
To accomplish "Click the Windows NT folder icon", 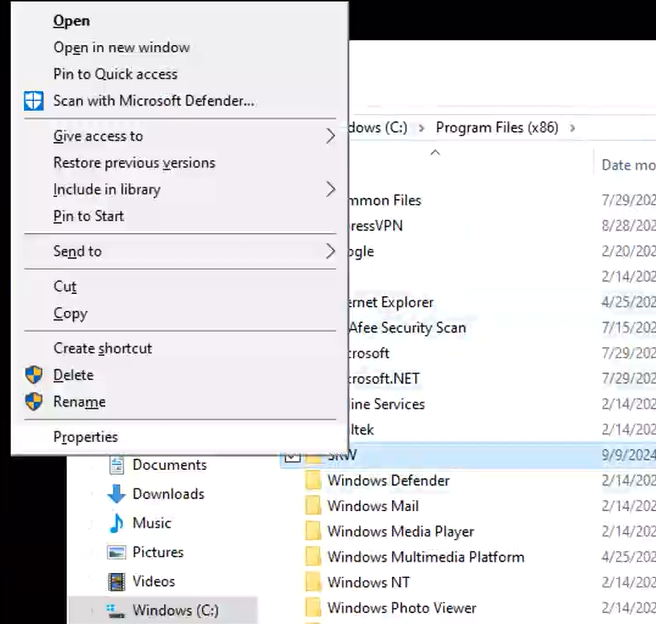I will (313, 583).
